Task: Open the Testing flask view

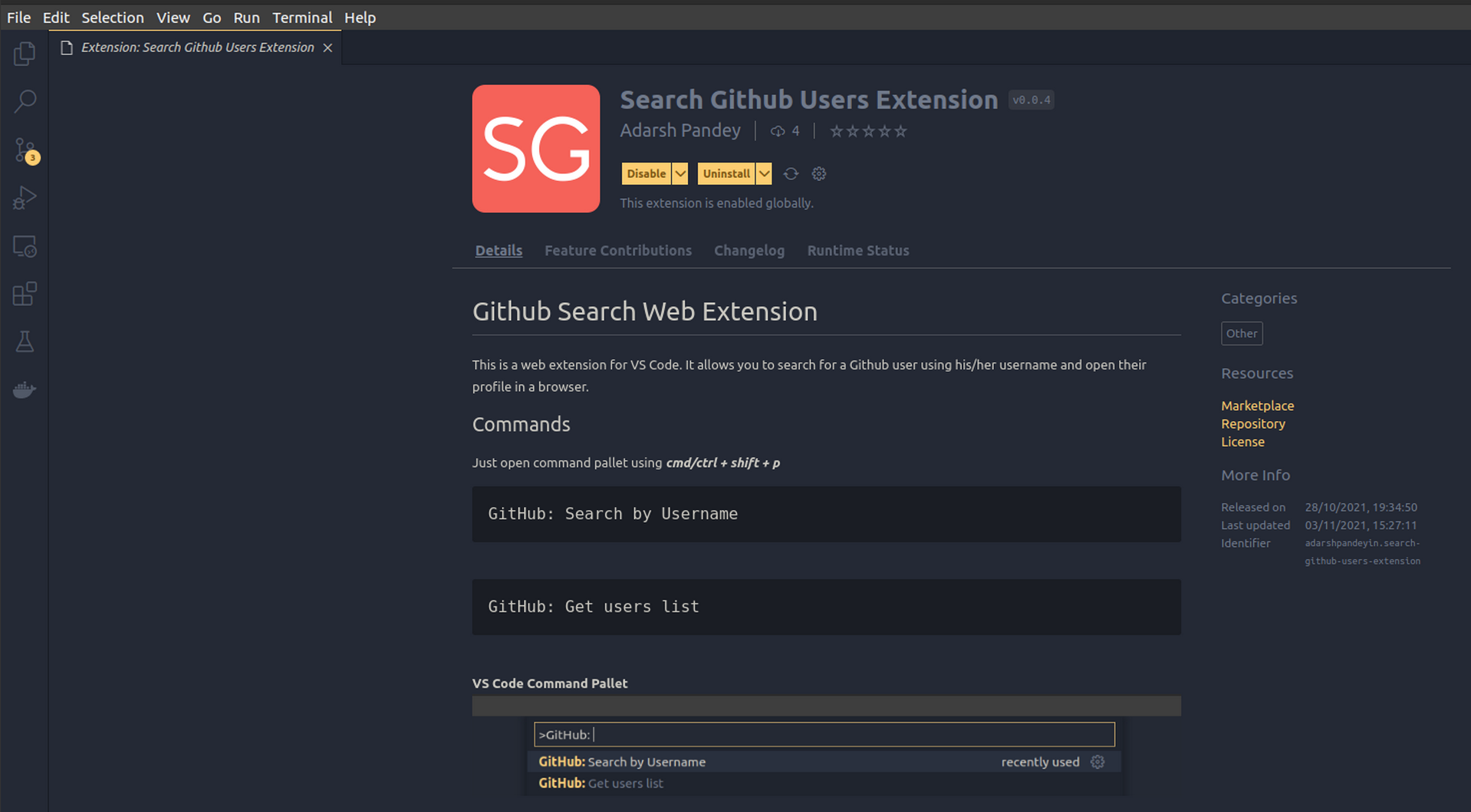Action: (x=25, y=342)
